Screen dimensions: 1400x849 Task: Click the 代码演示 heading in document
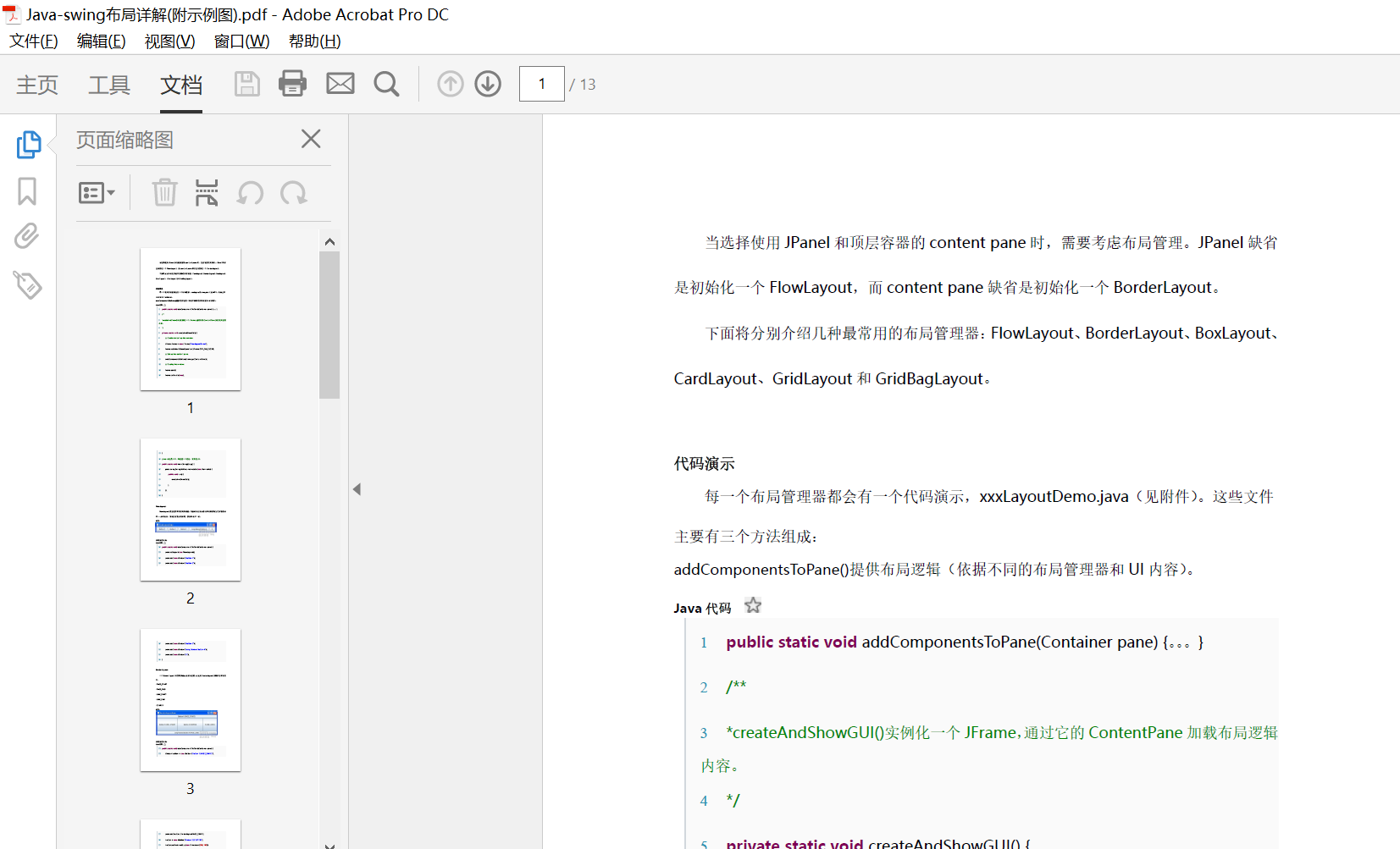click(x=705, y=463)
